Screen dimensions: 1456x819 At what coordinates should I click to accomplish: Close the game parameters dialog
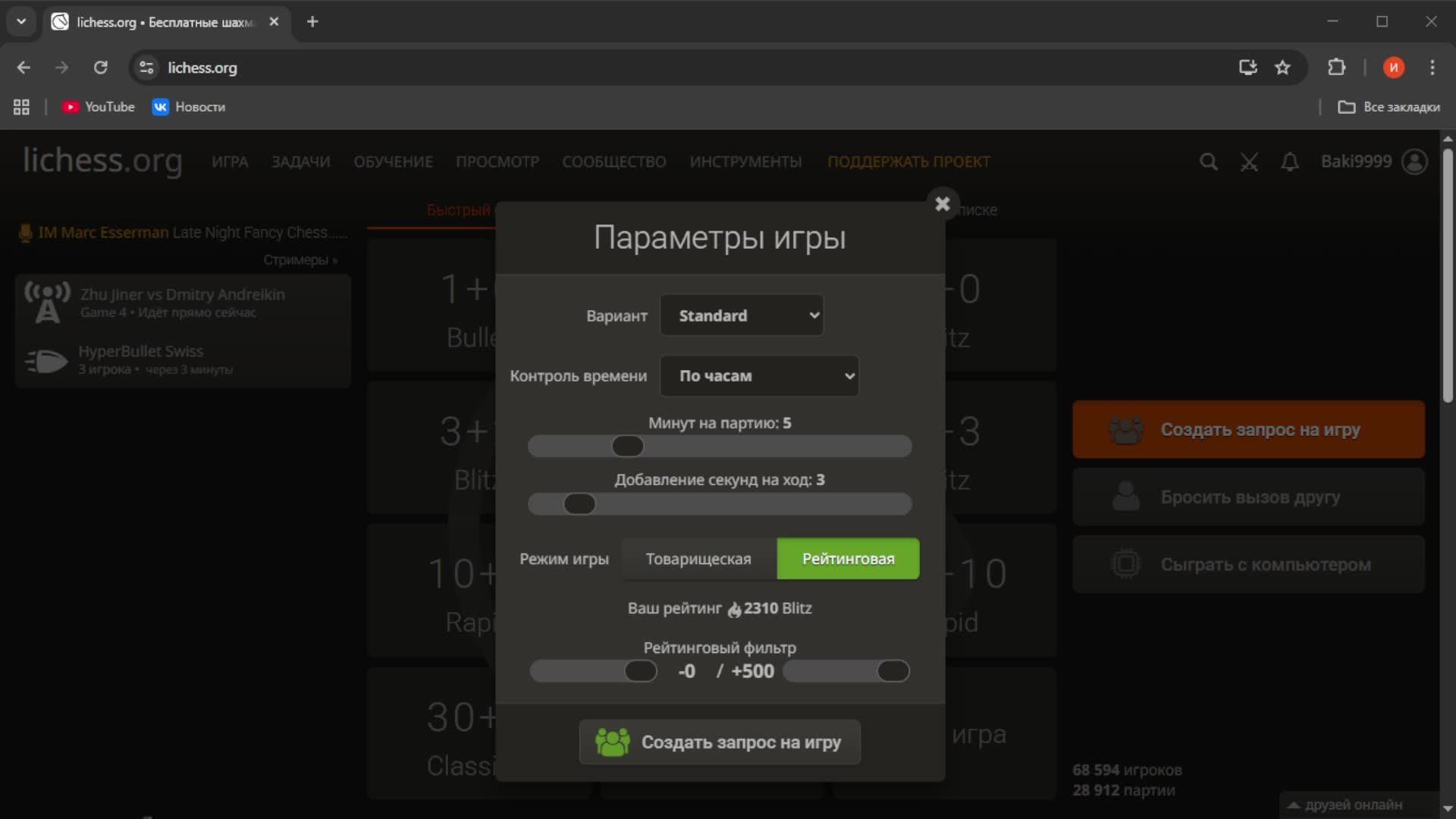click(942, 204)
